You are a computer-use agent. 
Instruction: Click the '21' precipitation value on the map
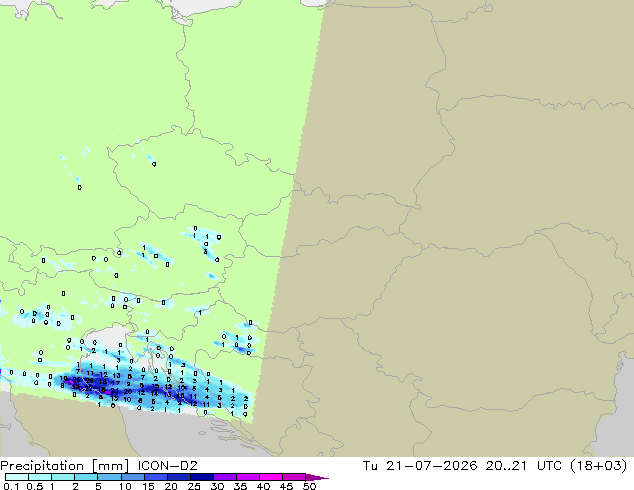[x=115, y=391]
